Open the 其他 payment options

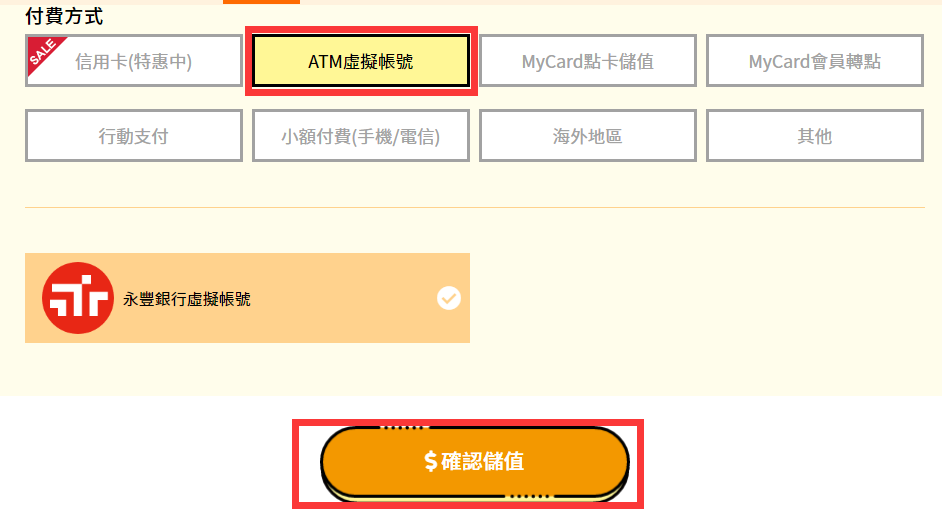(x=815, y=136)
